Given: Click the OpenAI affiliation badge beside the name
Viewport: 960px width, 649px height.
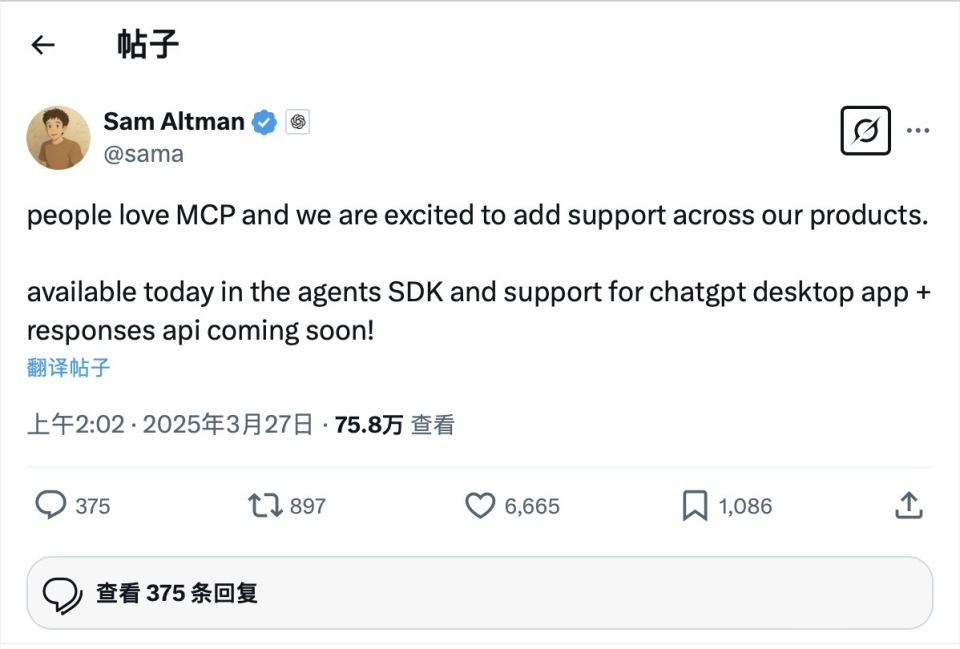Looking at the screenshot, I should point(297,120).
